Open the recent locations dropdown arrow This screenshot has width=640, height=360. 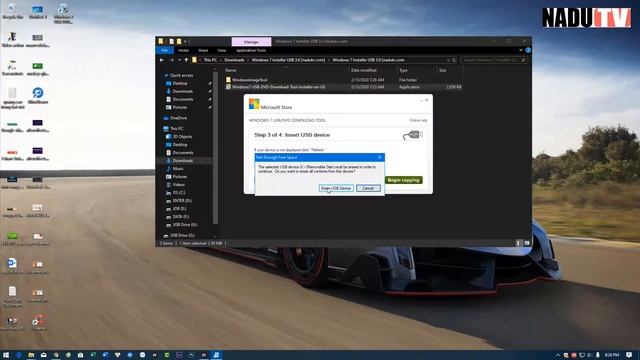[x=179, y=60]
